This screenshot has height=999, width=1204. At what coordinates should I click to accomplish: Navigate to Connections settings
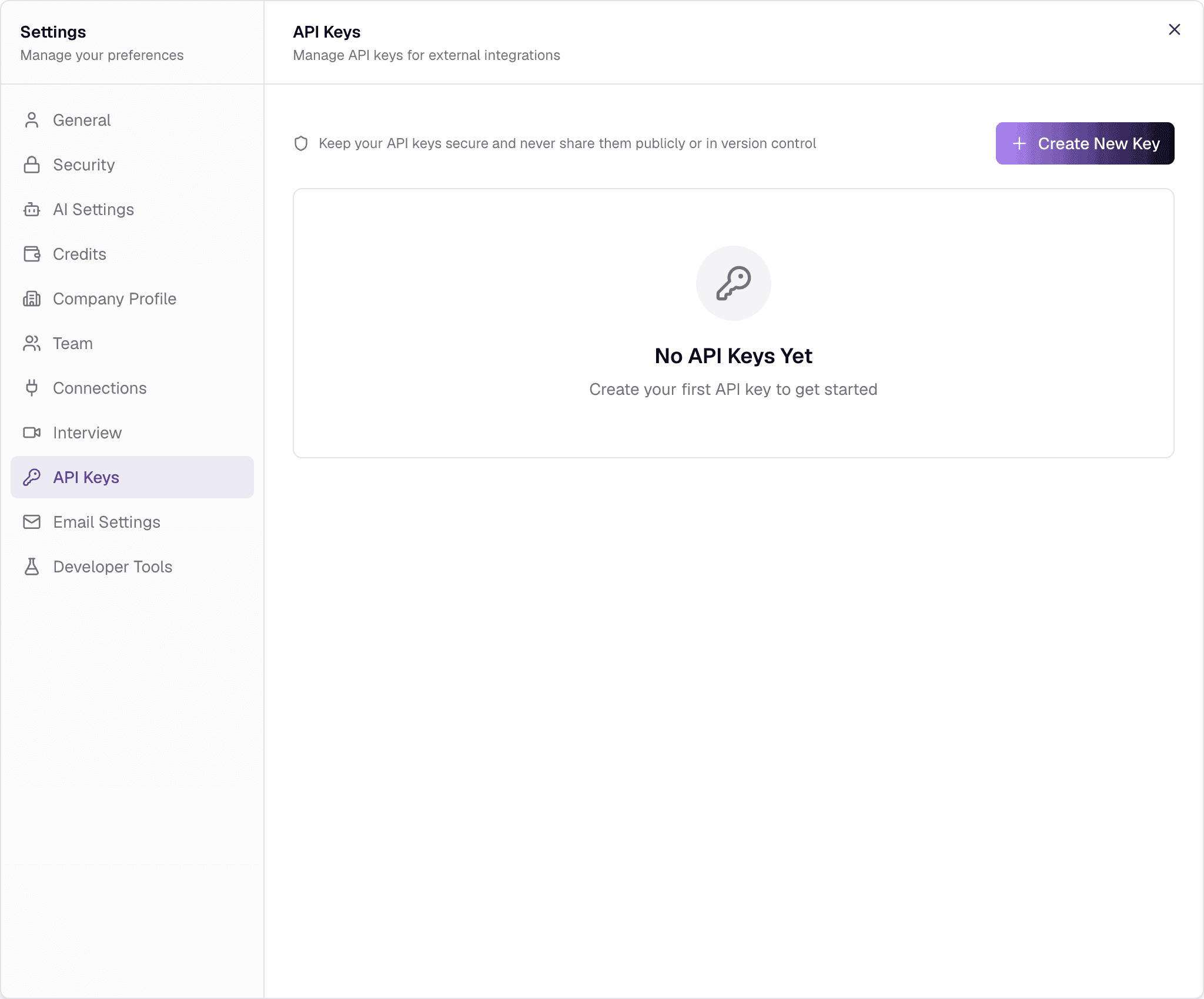tap(132, 388)
